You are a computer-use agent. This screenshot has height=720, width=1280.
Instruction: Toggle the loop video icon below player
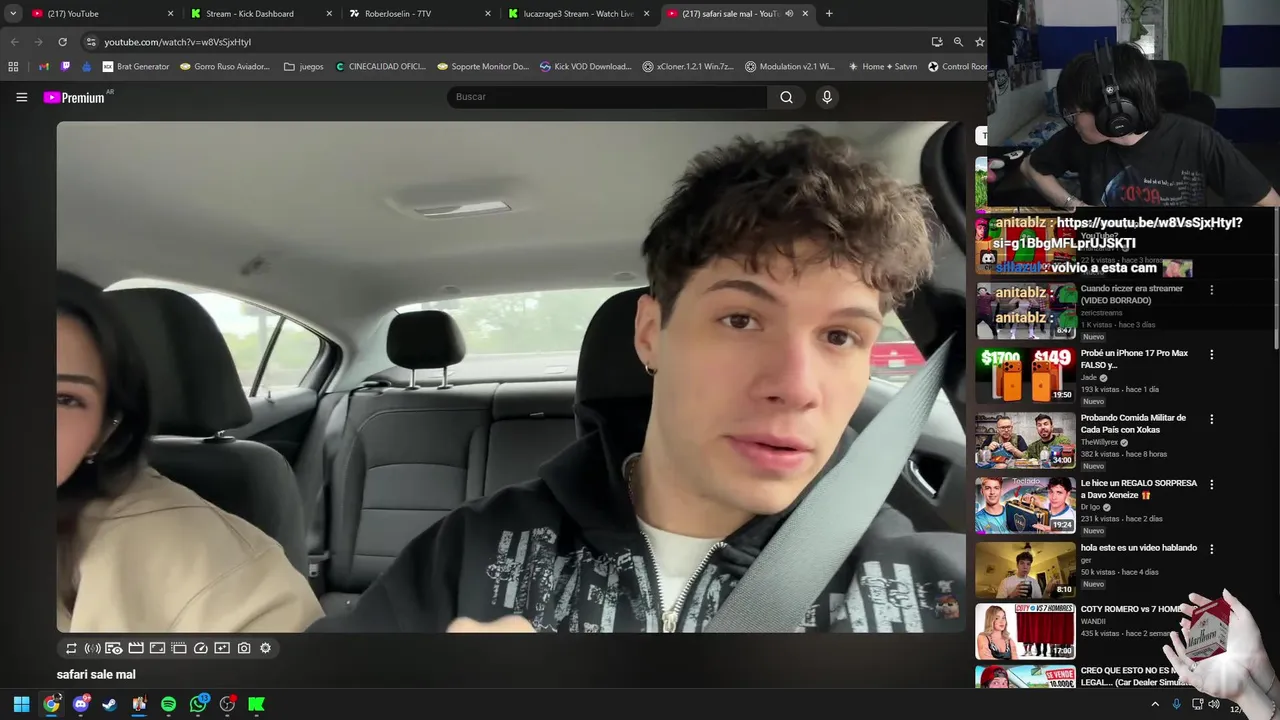pos(71,648)
